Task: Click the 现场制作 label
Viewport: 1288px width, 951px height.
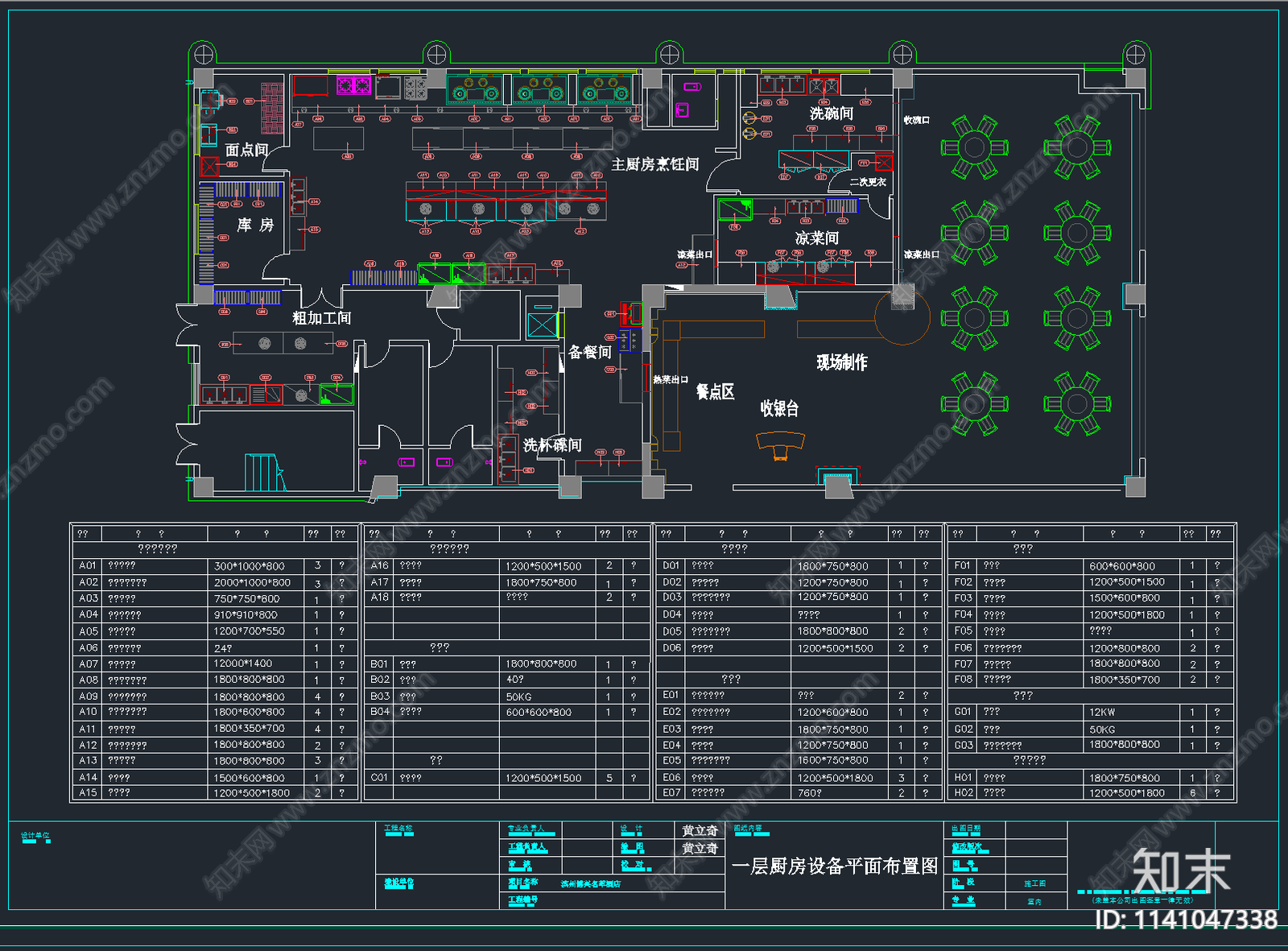Action: 842,362
